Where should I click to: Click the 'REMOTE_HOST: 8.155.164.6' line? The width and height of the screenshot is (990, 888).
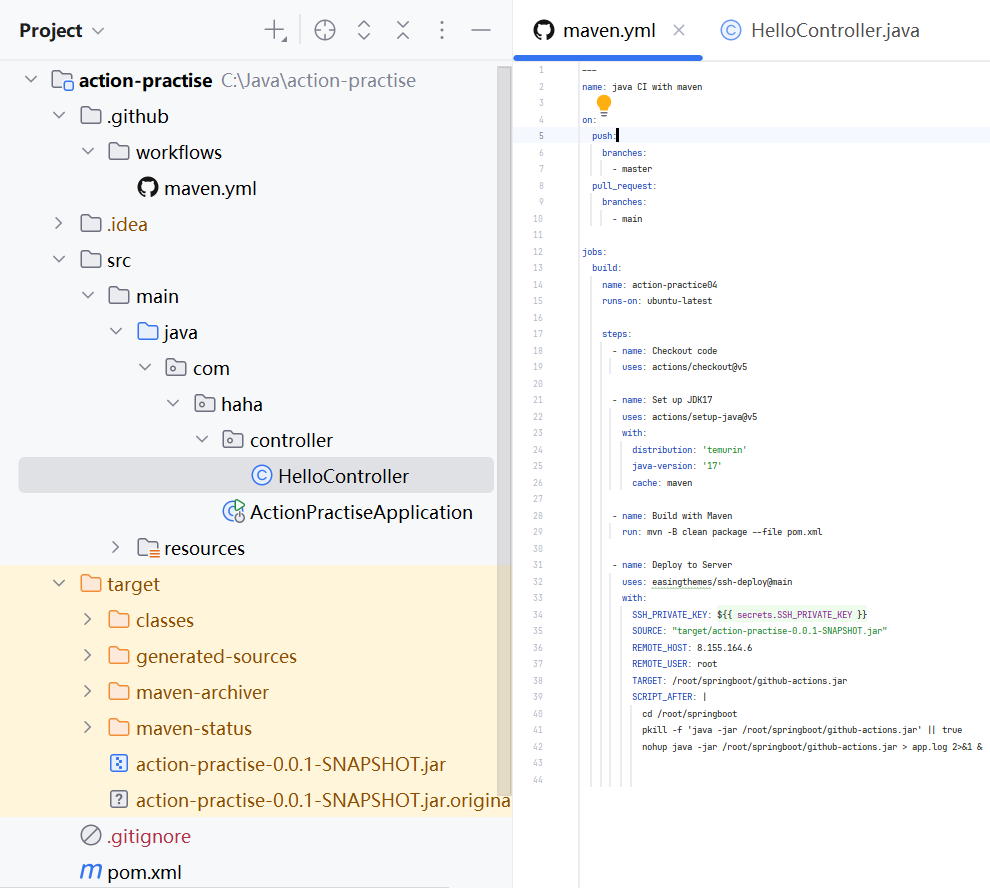pyautogui.click(x=692, y=648)
